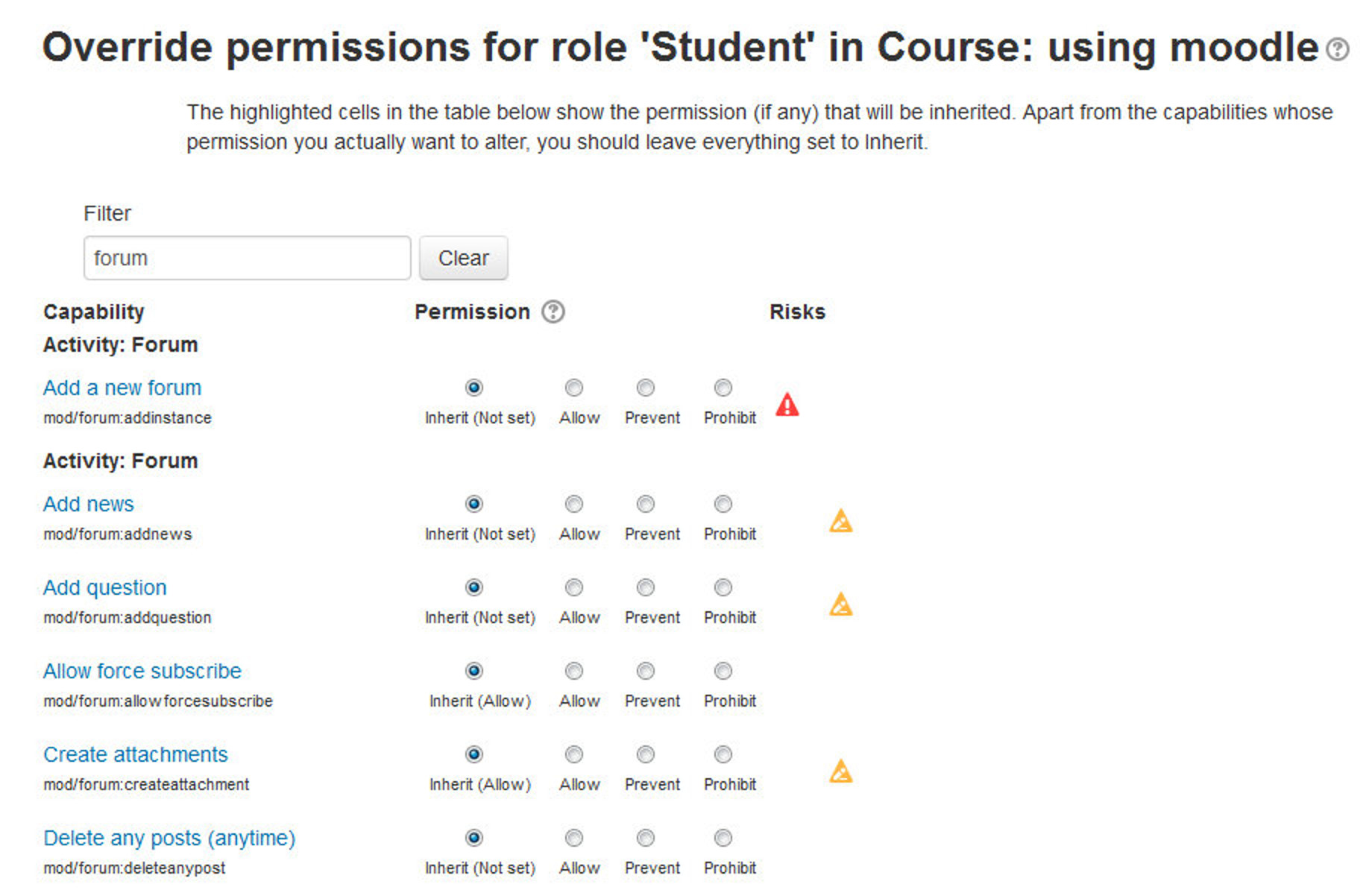Follow the Allow force subscribe link
Image resolution: width=1372 pixels, height=890 pixels.
pyautogui.click(x=142, y=671)
